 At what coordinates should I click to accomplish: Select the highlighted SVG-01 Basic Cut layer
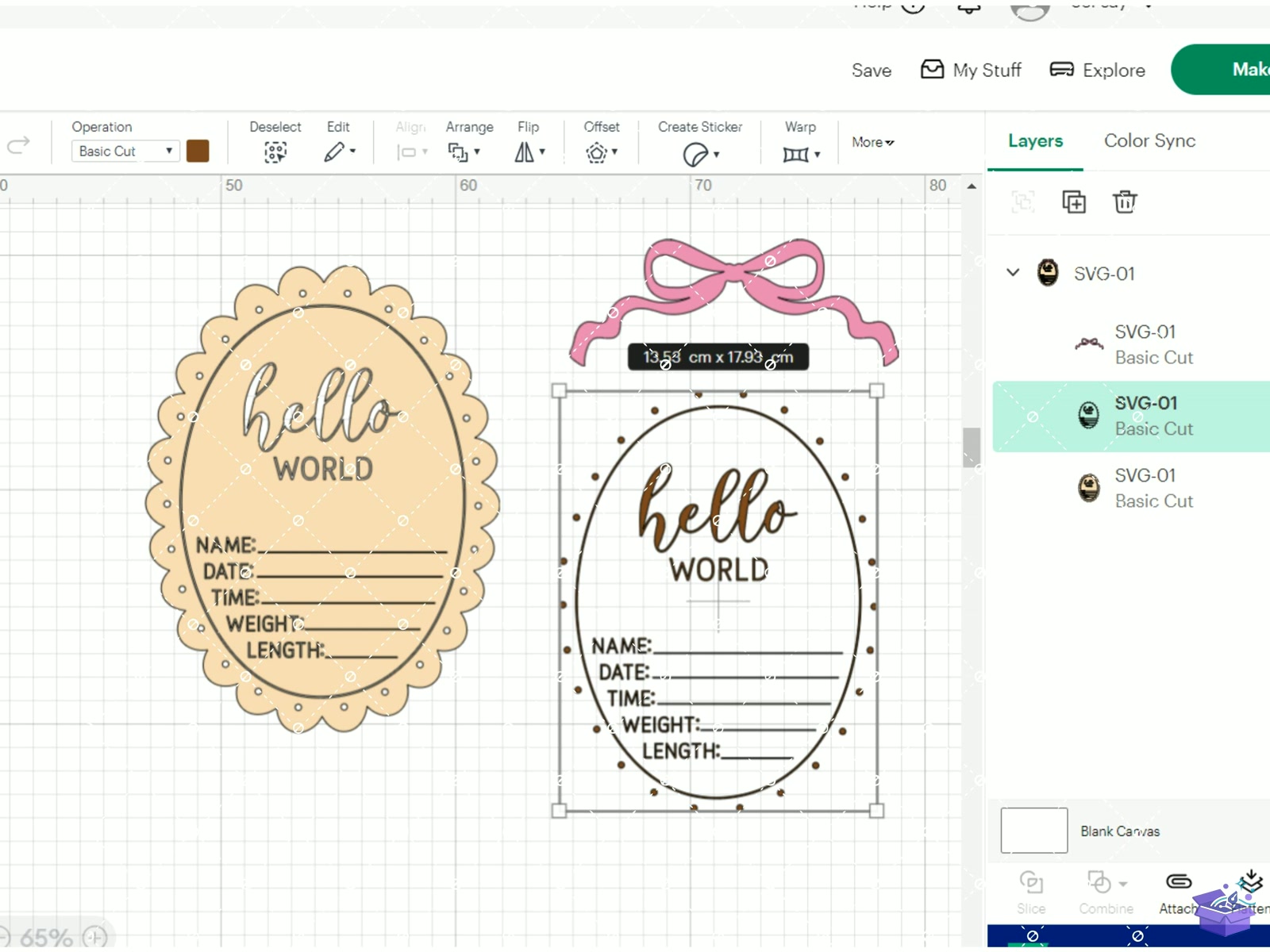(x=1131, y=416)
